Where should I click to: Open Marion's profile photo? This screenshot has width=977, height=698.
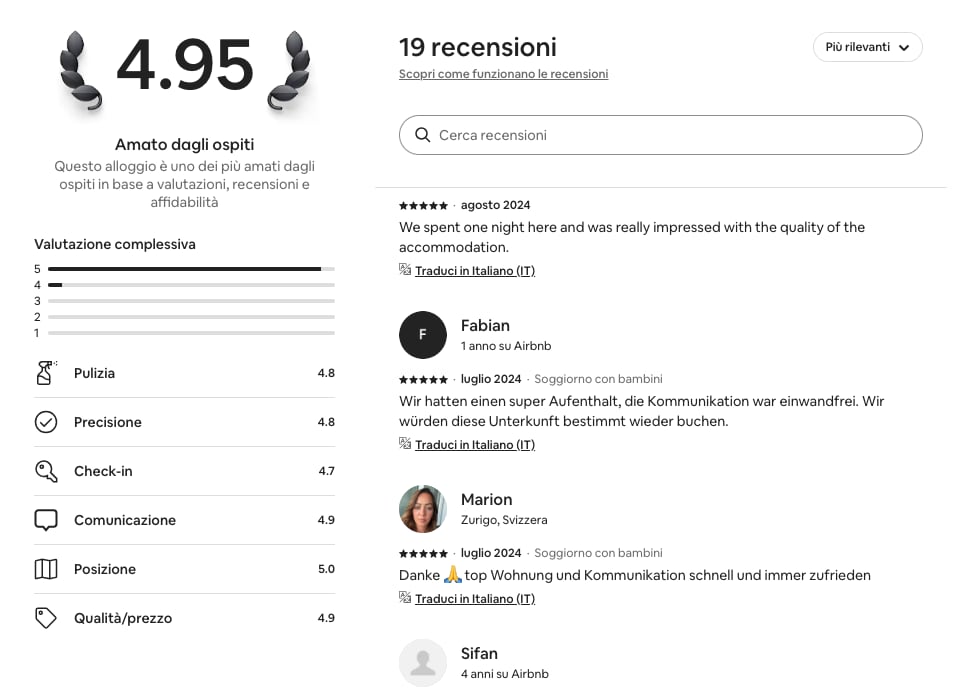pyautogui.click(x=422, y=509)
